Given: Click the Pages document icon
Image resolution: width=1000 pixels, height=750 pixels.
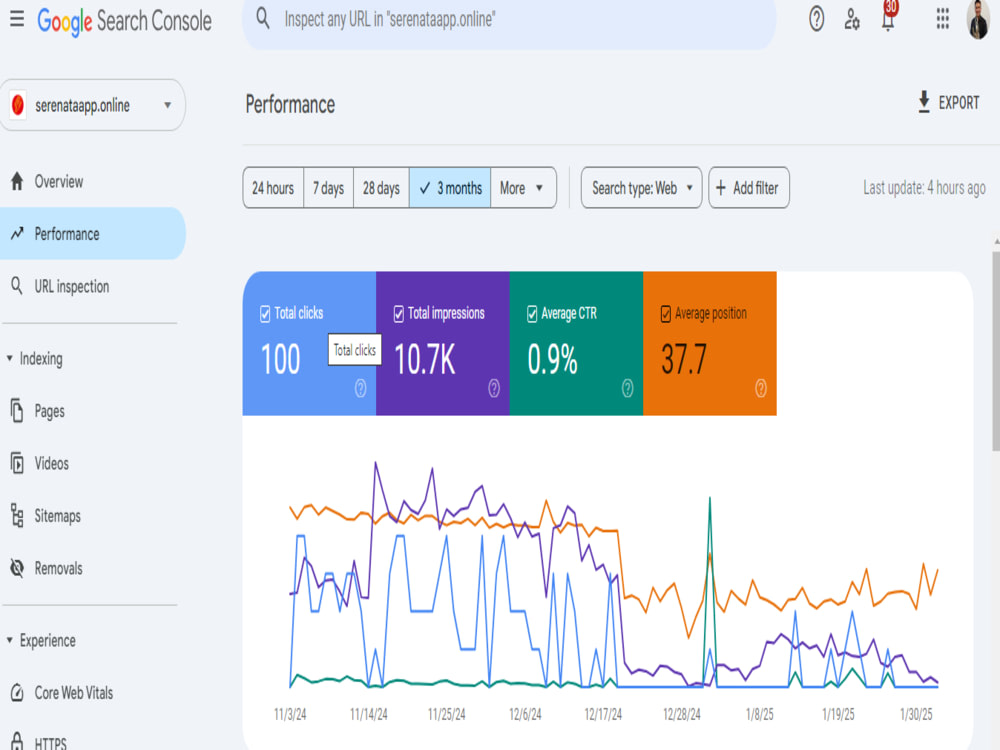Looking at the screenshot, I should click(17, 411).
